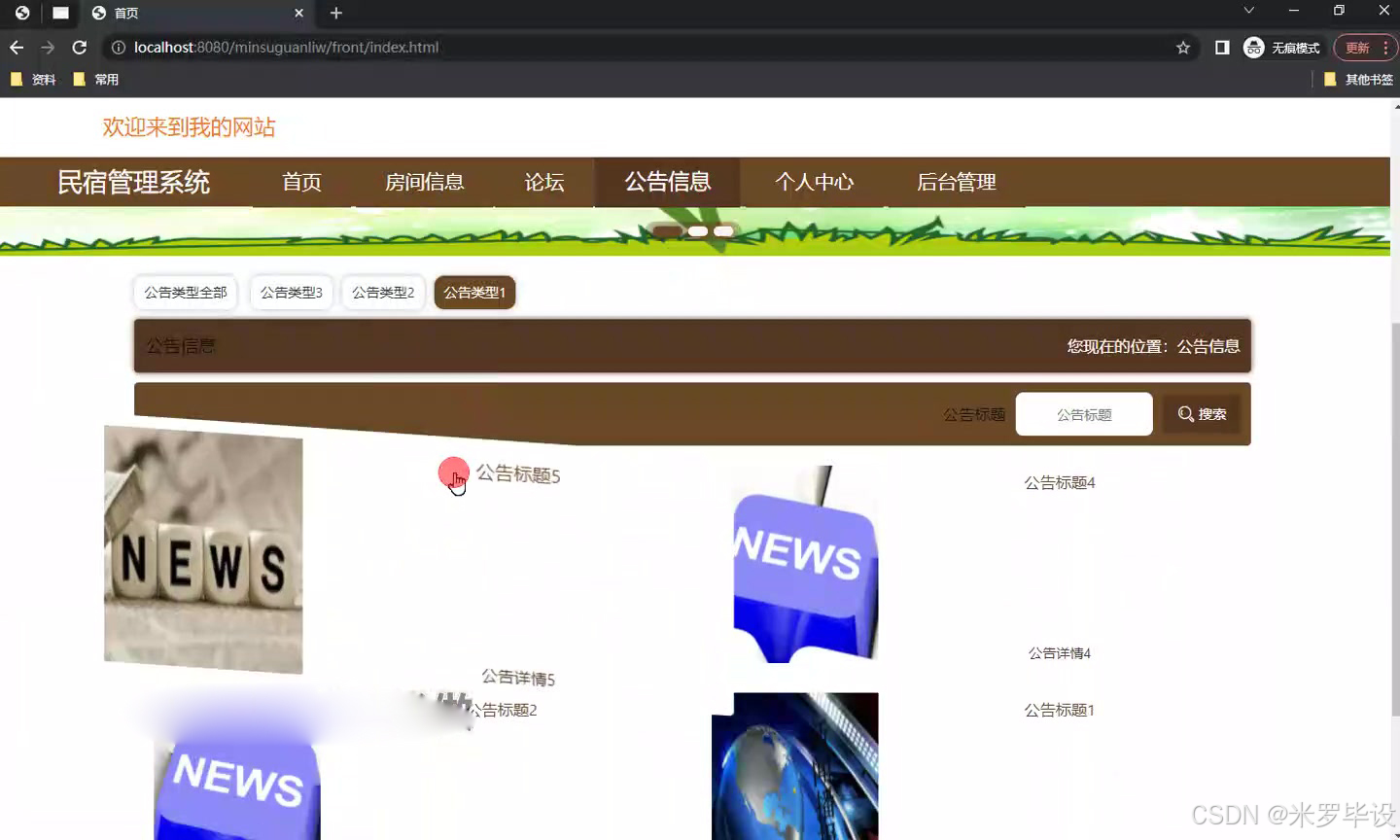Switch to the 论坛 menu item
Viewport: 1400px width, 840px height.
click(543, 182)
